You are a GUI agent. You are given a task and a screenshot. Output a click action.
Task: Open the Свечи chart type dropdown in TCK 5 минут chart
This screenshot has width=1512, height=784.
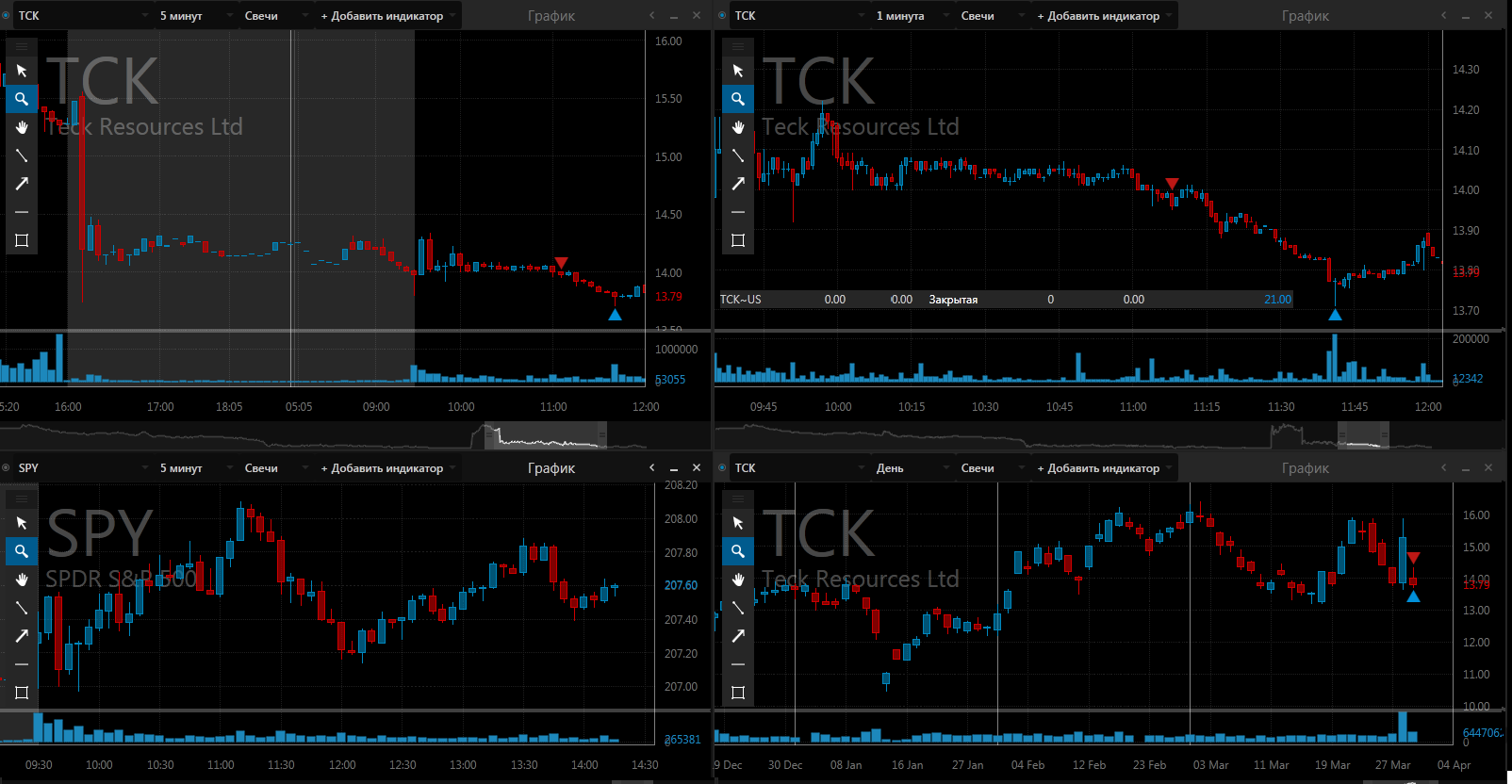(x=276, y=16)
